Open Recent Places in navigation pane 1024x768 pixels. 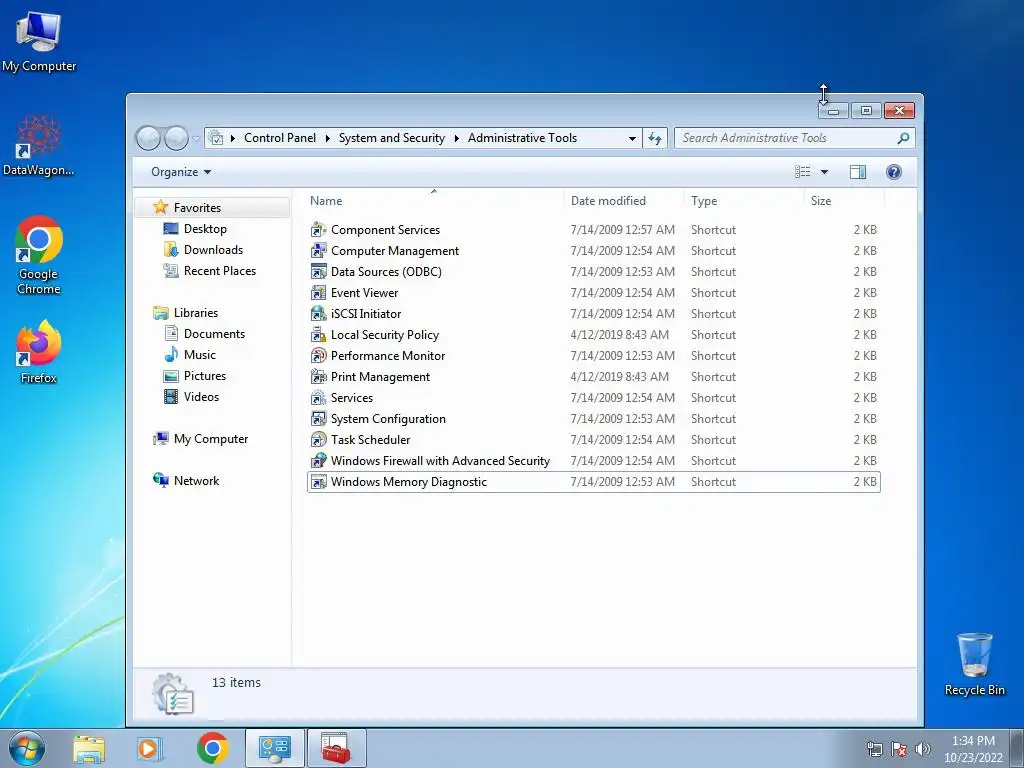(219, 270)
